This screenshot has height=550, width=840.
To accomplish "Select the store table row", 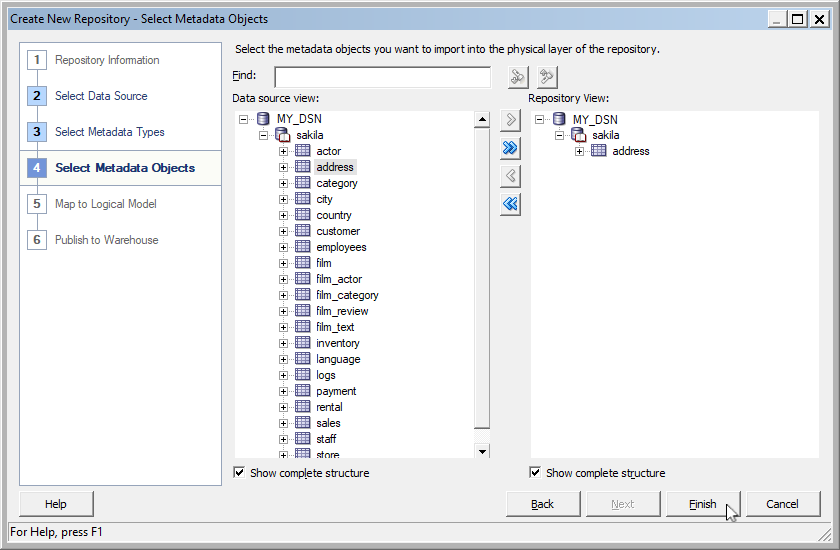I will point(327,455).
